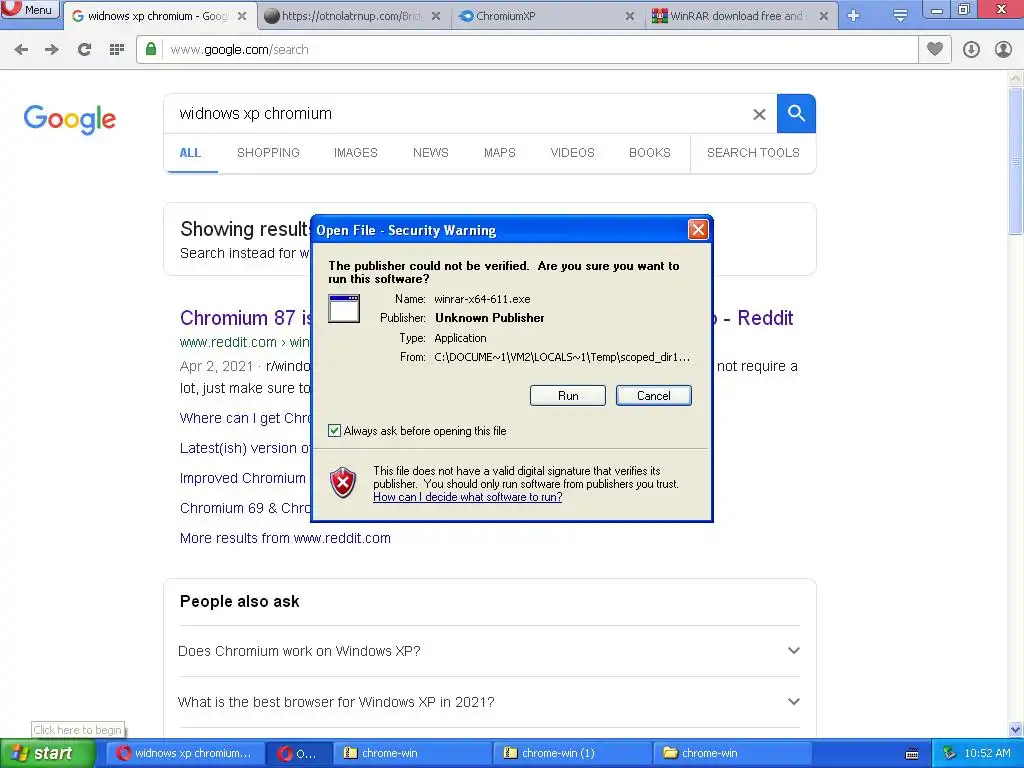The width and height of the screenshot is (1024, 768).
Task: Open the first chrome-win archive taskbar item
Action: pyautogui.click(x=412, y=753)
